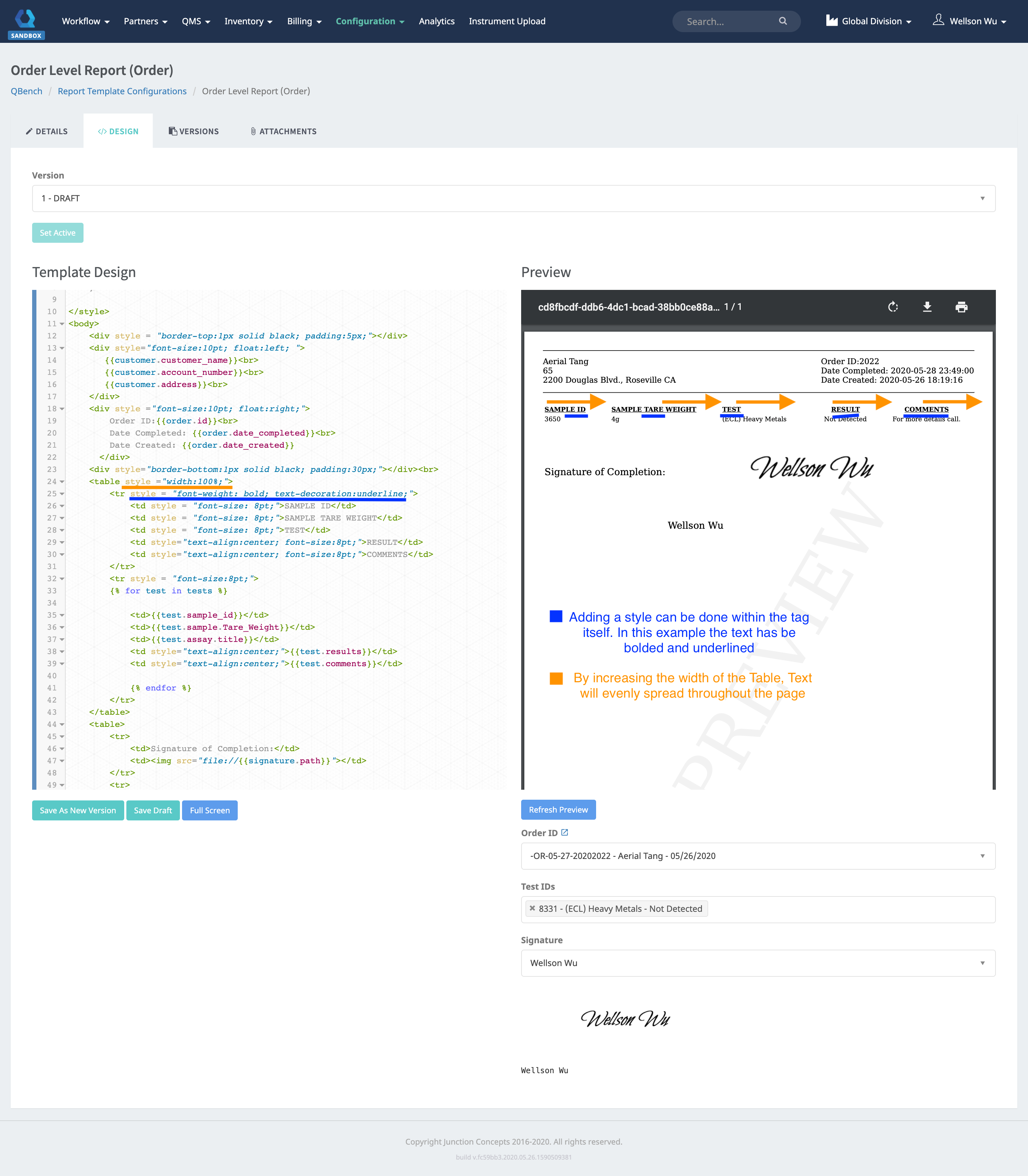Reload the PDF preview document
The height and width of the screenshot is (1176, 1028).
pos(893,307)
